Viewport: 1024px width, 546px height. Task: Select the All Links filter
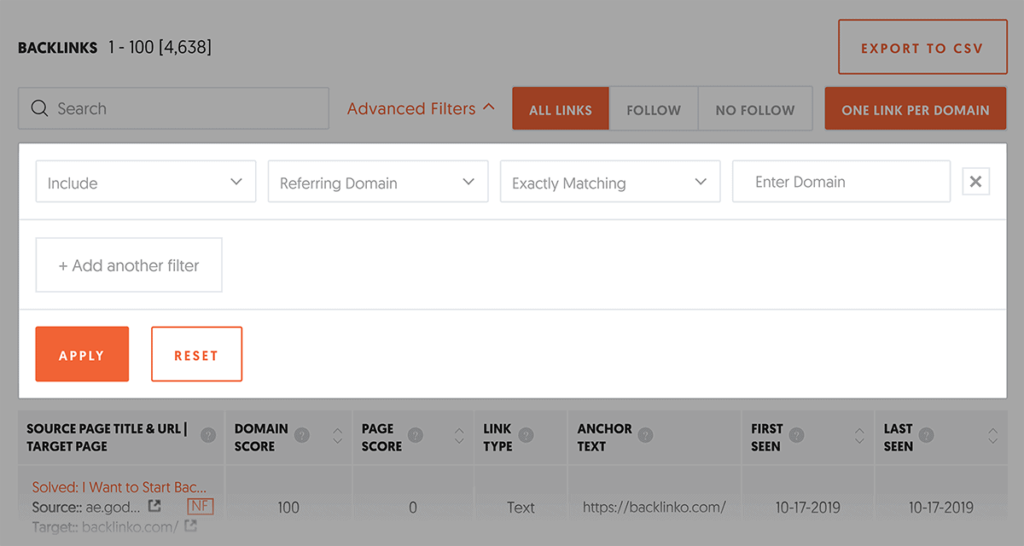560,110
